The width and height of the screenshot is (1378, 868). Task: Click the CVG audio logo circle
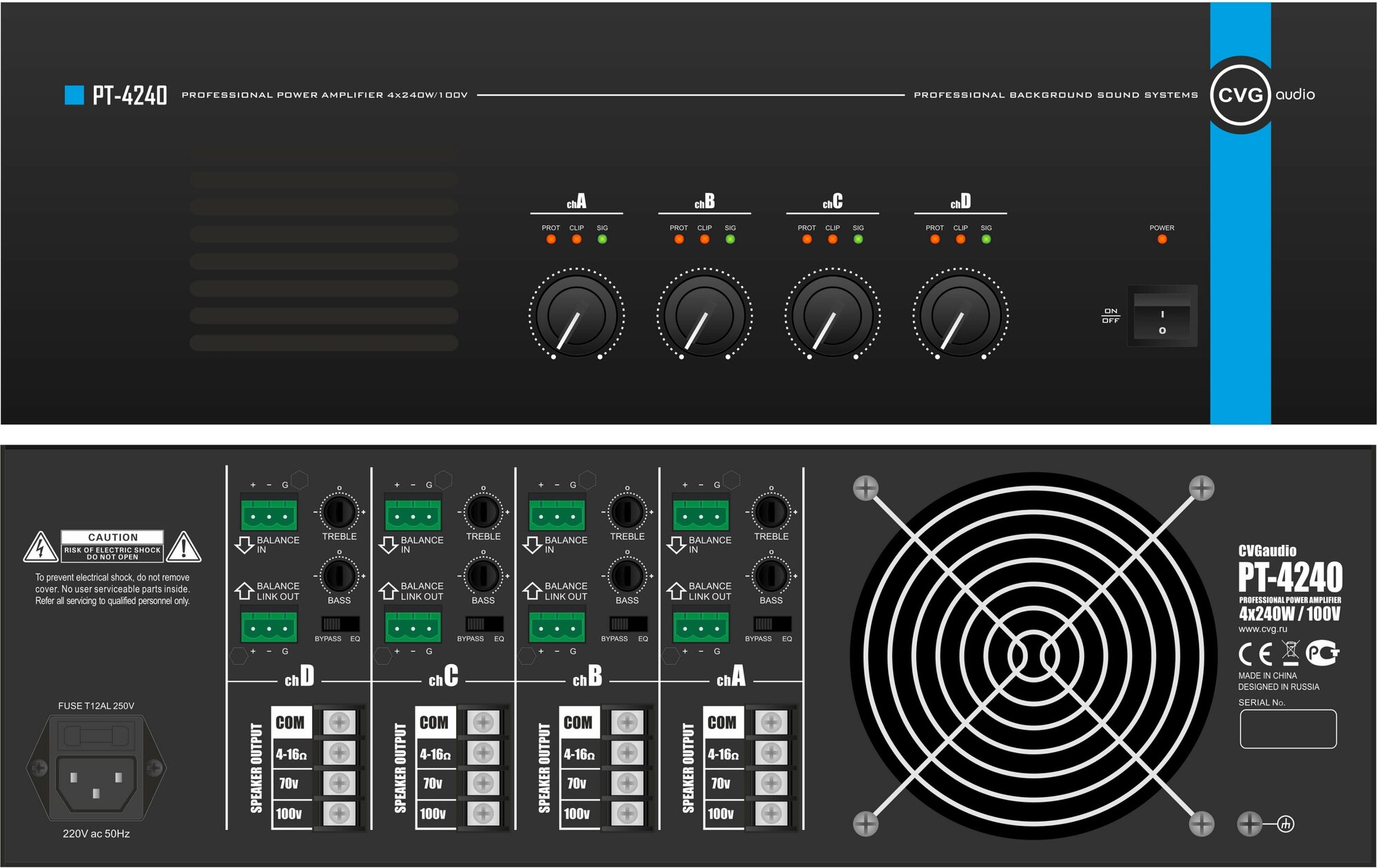pos(1240,95)
